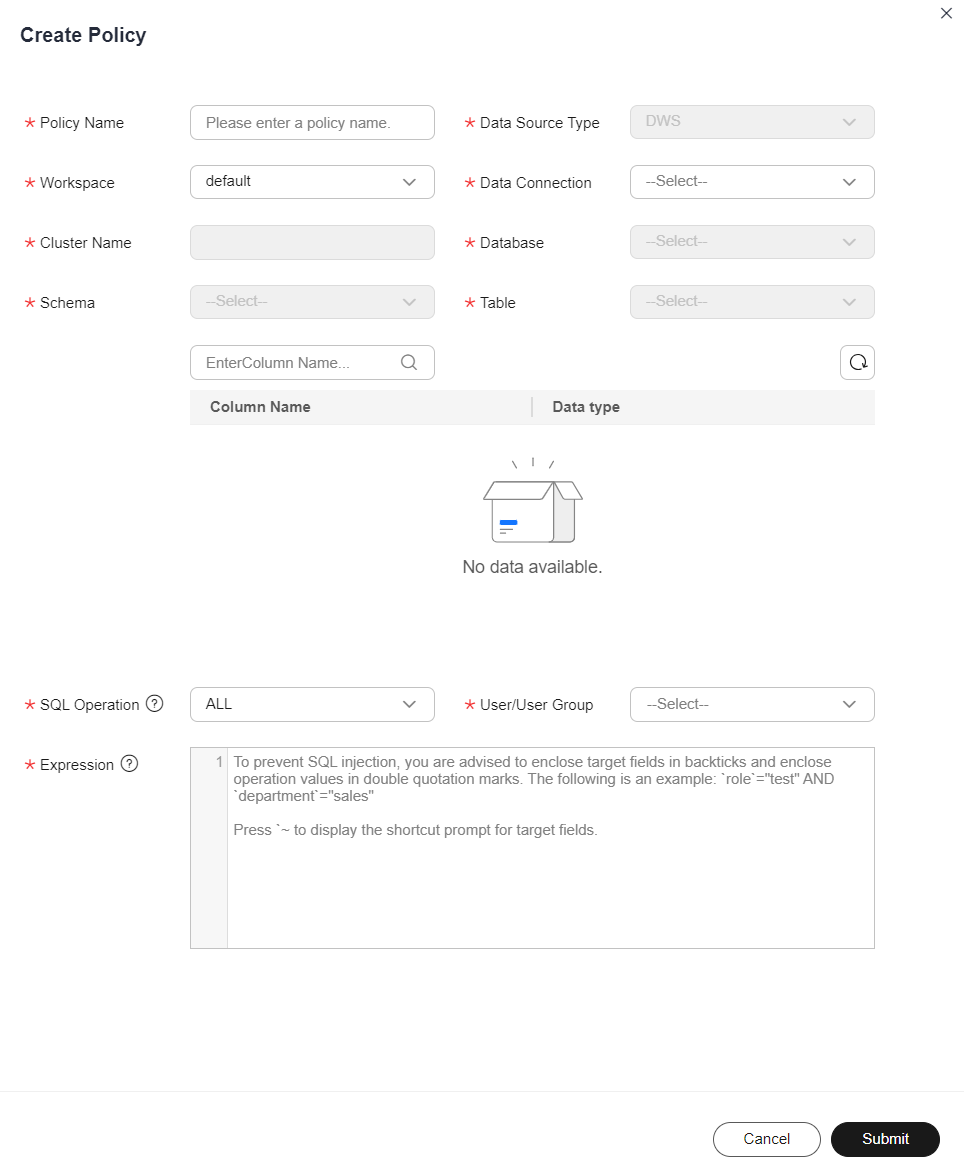Open the Schema select dropdown
The width and height of the screenshot is (964, 1173).
(312, 301)
